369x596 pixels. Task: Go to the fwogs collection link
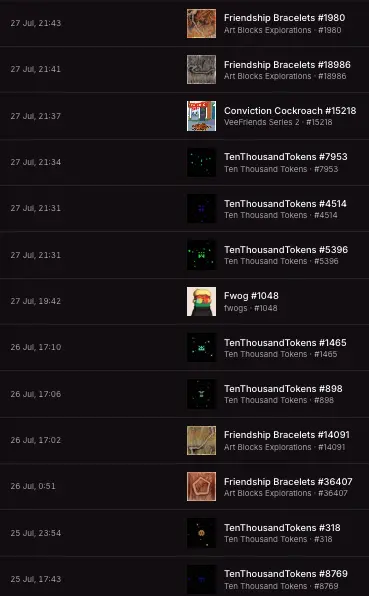(x=235, y=308)
